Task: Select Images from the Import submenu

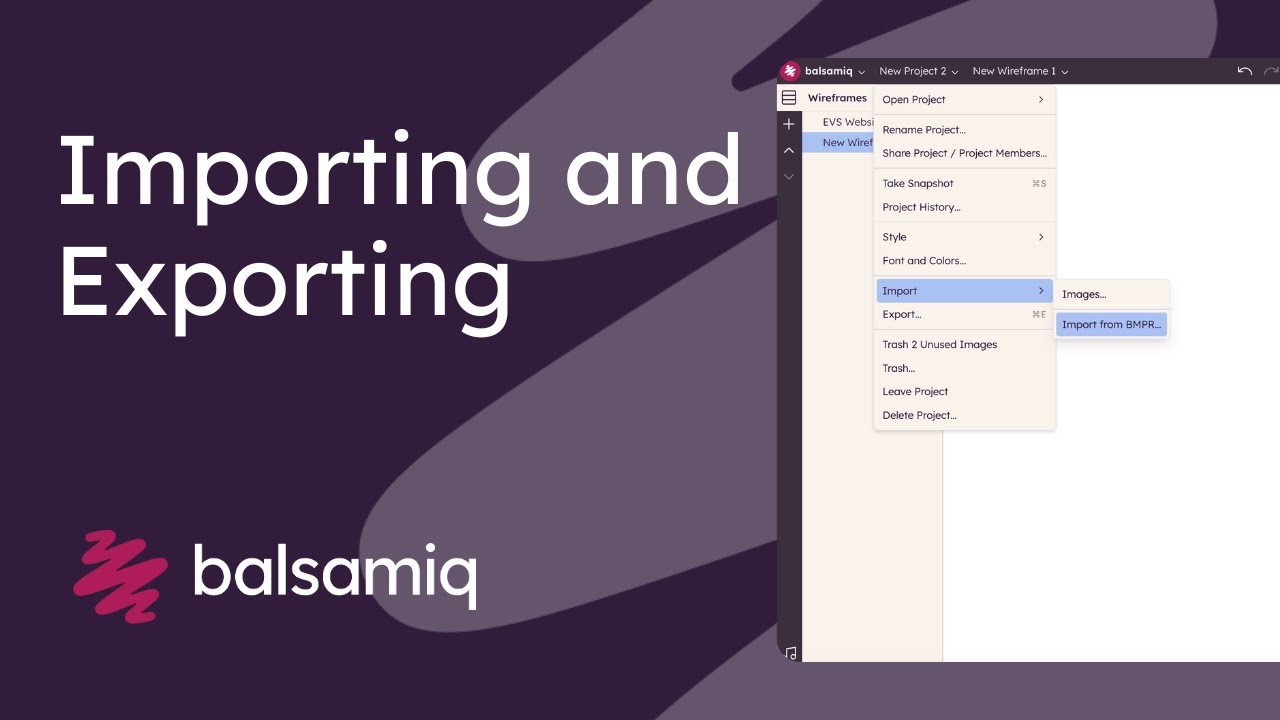Action: point(1111,295)
